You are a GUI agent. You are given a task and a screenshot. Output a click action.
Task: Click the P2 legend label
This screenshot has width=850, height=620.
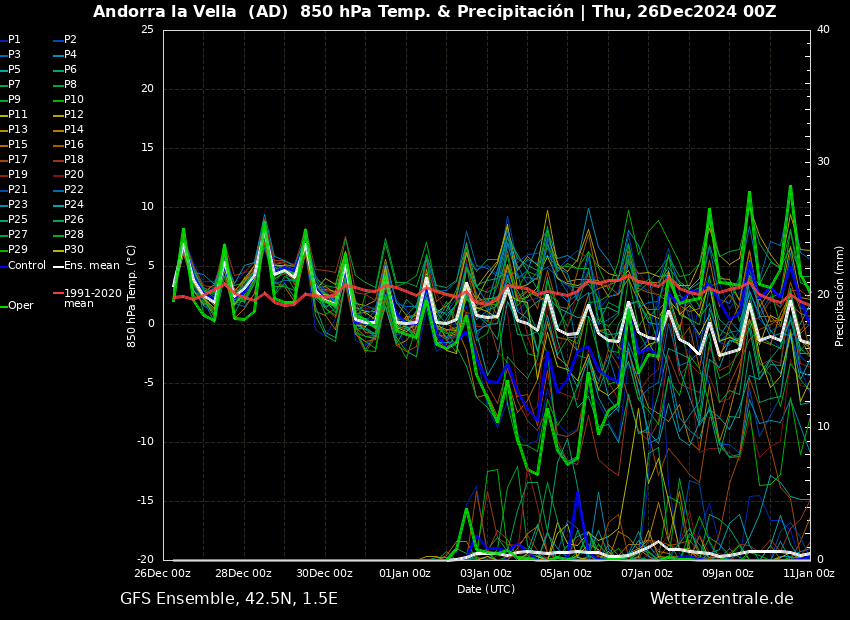click(x=70, y=40)
